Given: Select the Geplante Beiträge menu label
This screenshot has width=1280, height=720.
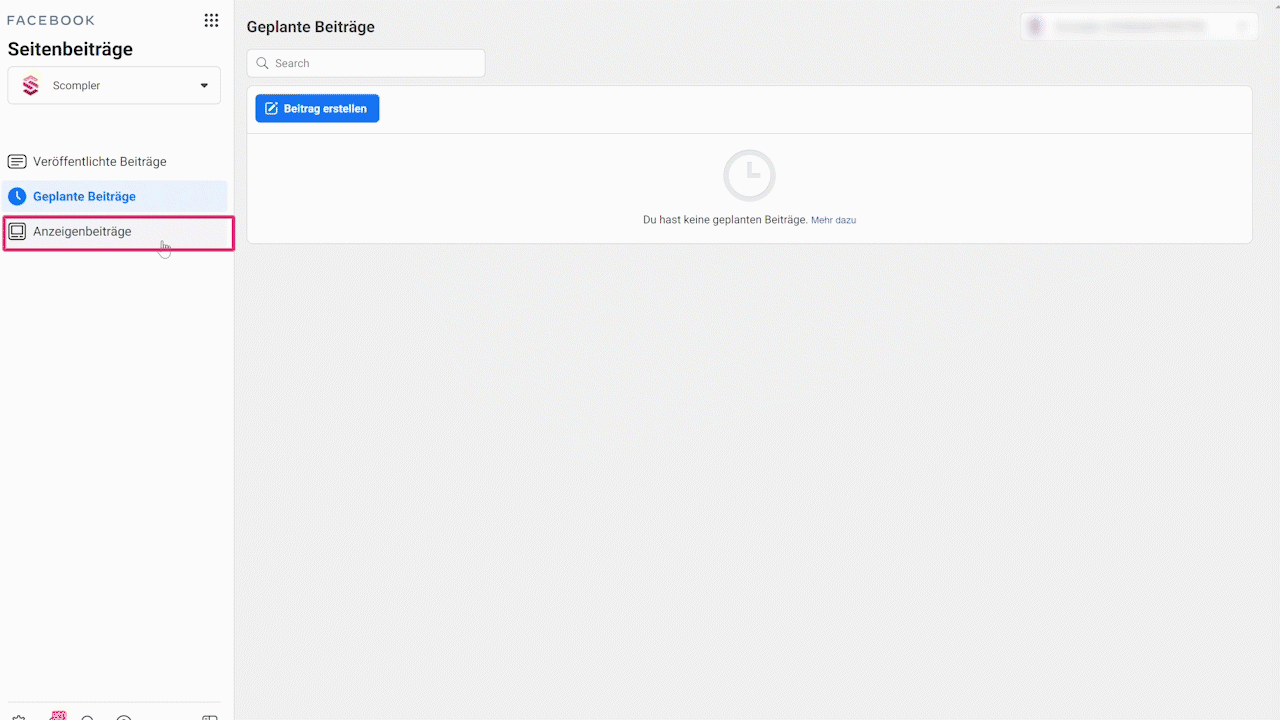Looking at the screenshot, I should point(84,197).
